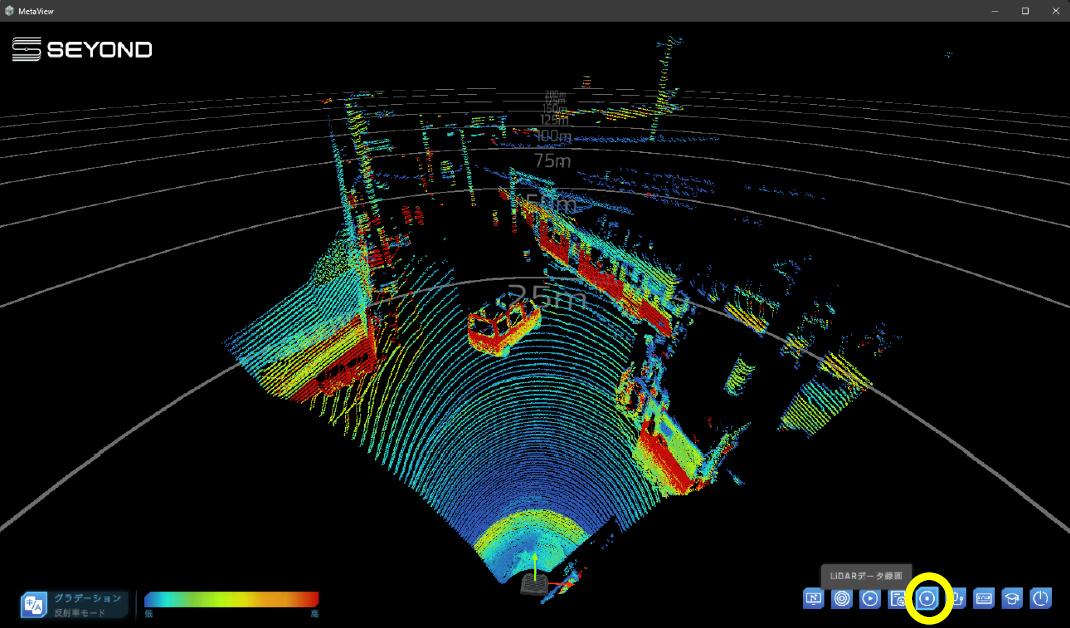Click the power button icon
1070x628 pixels.
tap(1041, 598)
